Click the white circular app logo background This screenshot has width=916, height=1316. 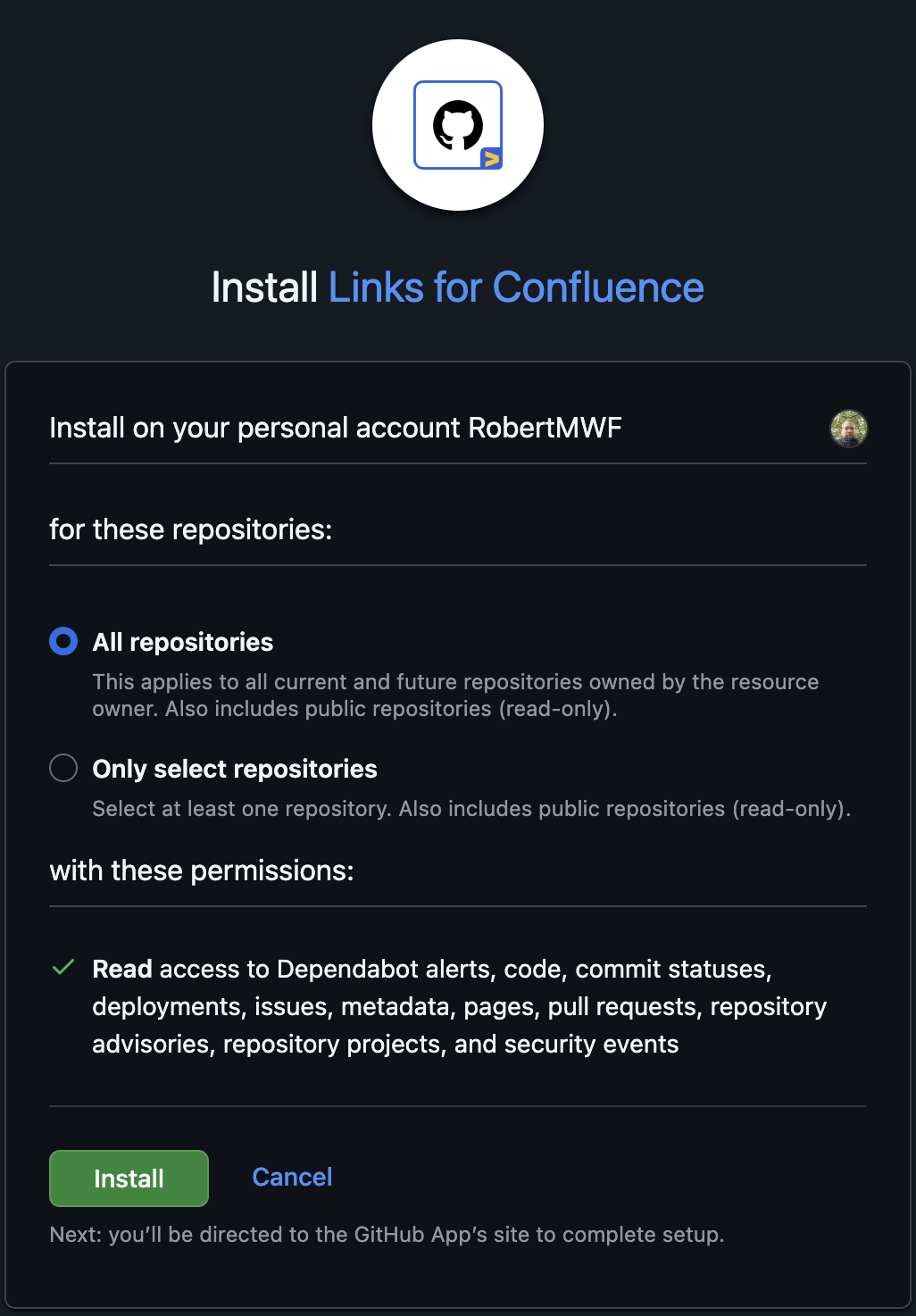pos(458,125)
